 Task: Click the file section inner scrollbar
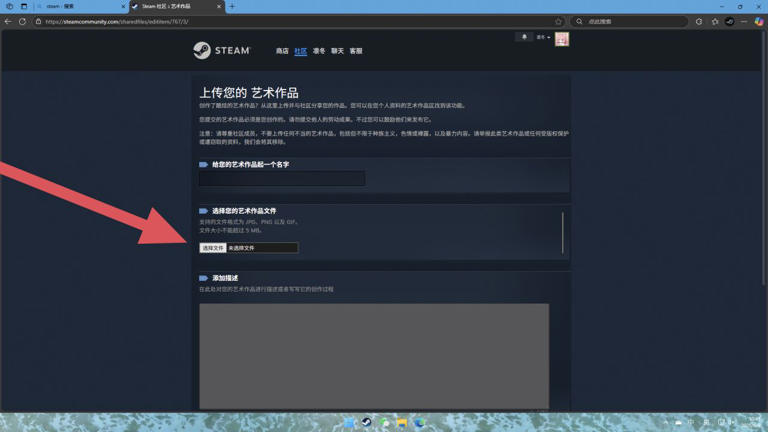tap(562, 233)
